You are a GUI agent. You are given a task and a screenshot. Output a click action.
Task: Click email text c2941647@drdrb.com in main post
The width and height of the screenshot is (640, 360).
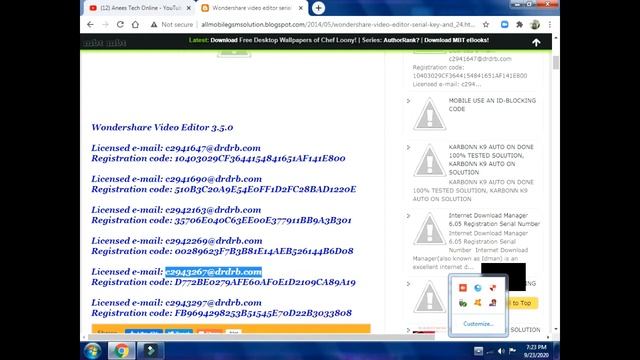pos(213,148)
